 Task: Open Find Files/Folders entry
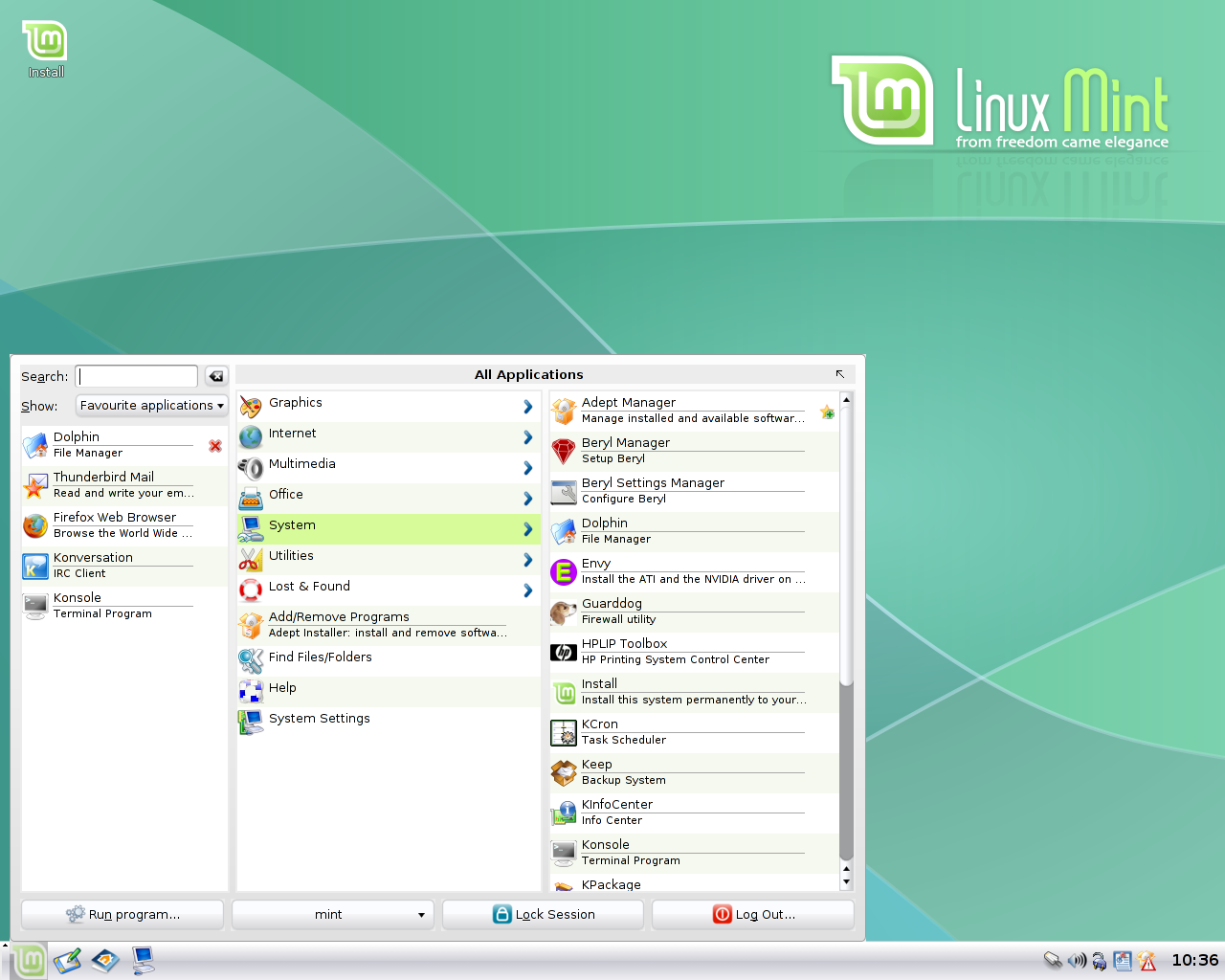389,661
